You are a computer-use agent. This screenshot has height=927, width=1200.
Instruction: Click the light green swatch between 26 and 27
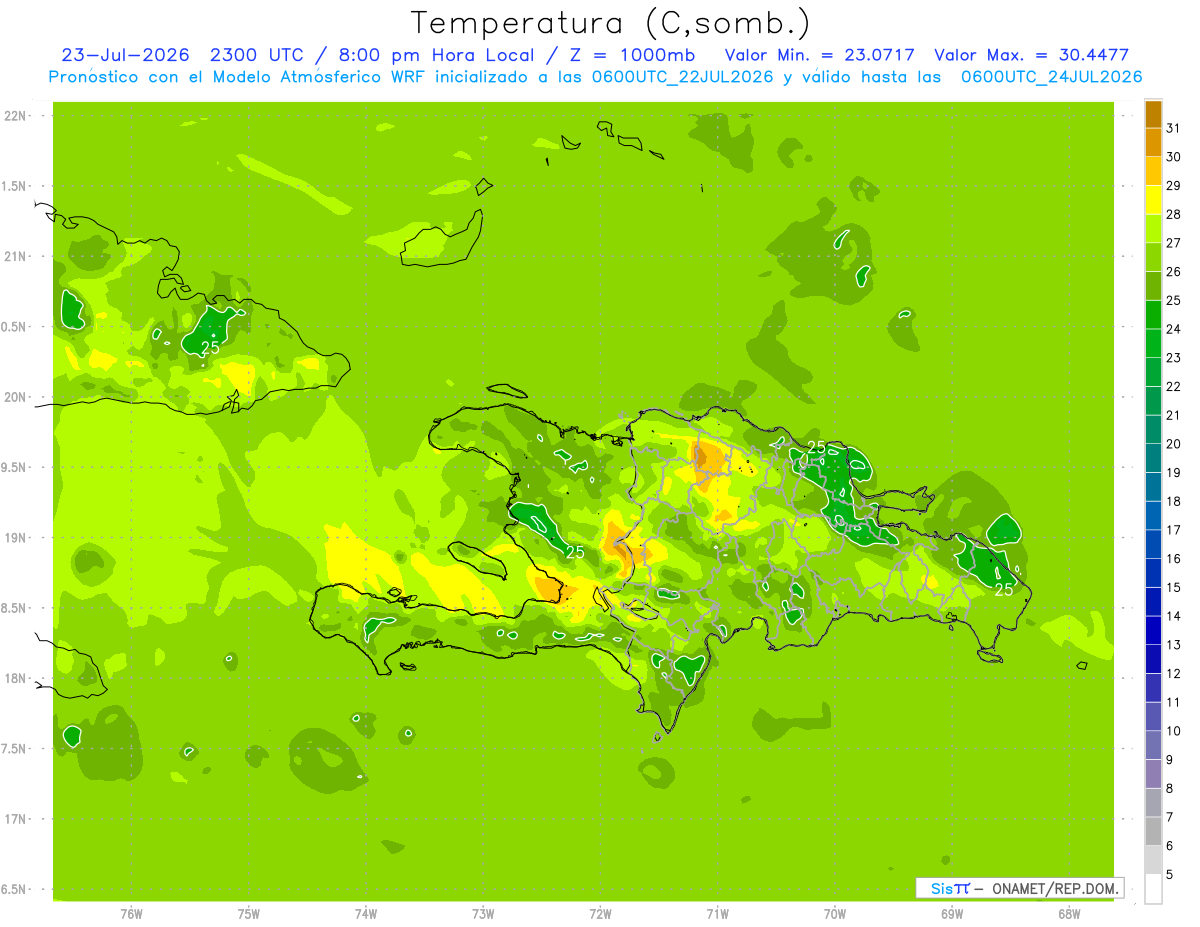tap(1153, 257)
